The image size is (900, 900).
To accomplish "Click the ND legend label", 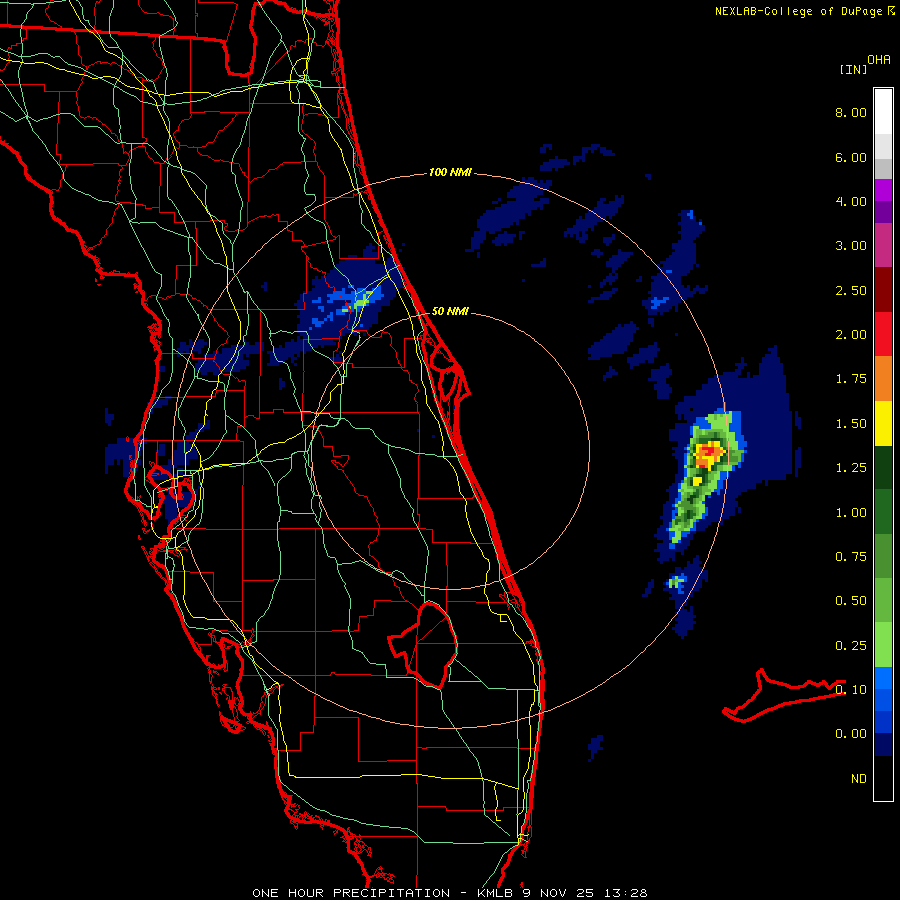I will pyautogui.click(x=859, y=779).
